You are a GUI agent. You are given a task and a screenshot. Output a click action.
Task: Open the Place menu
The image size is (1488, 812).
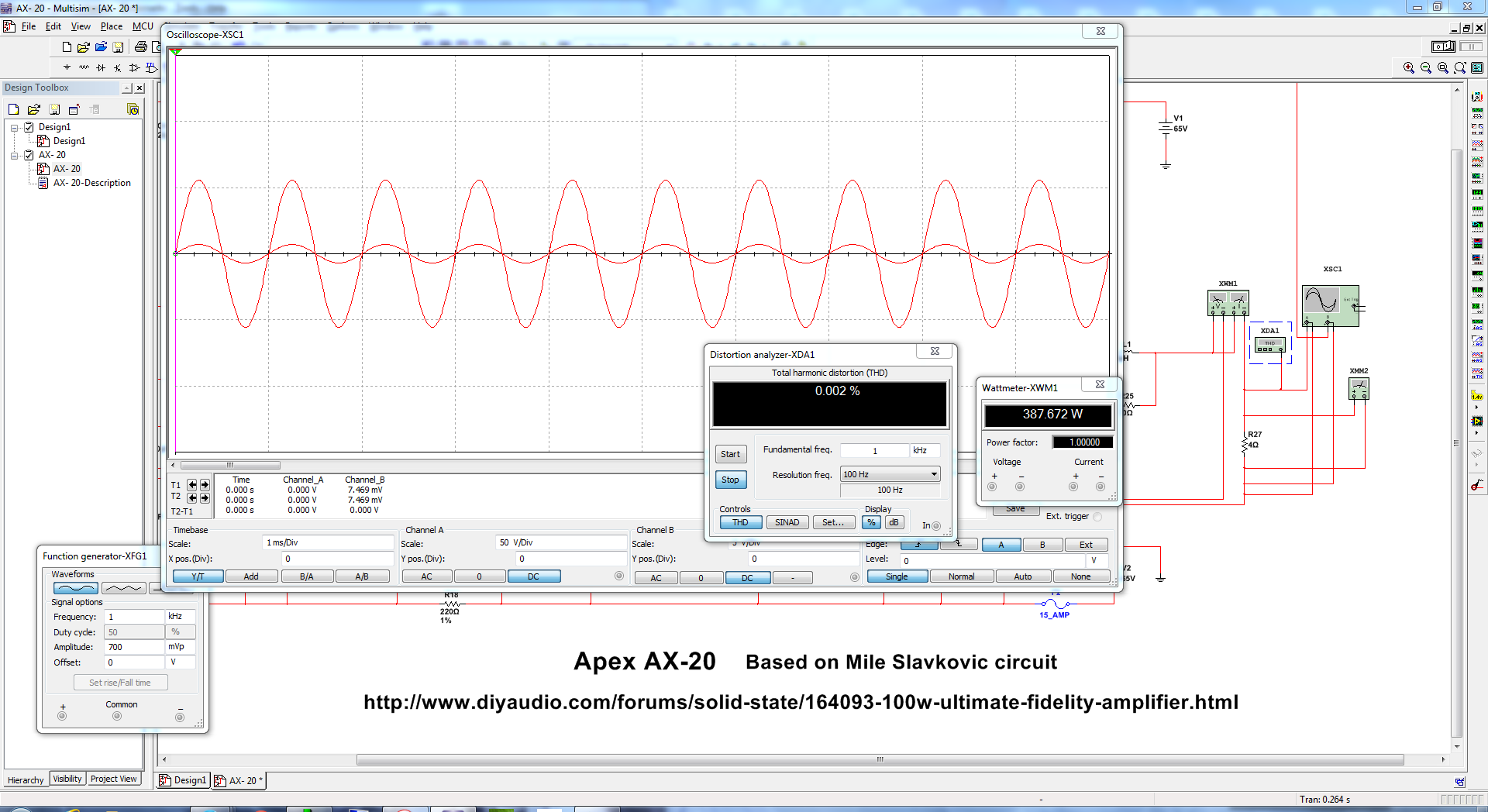(112, 26)
